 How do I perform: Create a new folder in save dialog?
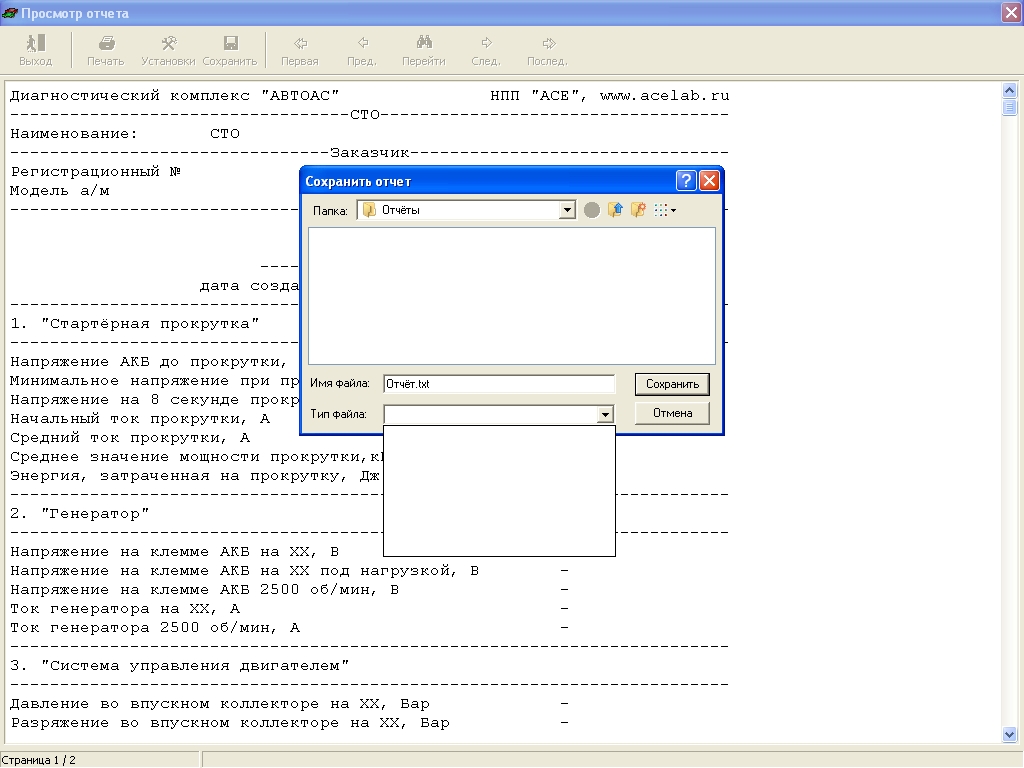638,211
